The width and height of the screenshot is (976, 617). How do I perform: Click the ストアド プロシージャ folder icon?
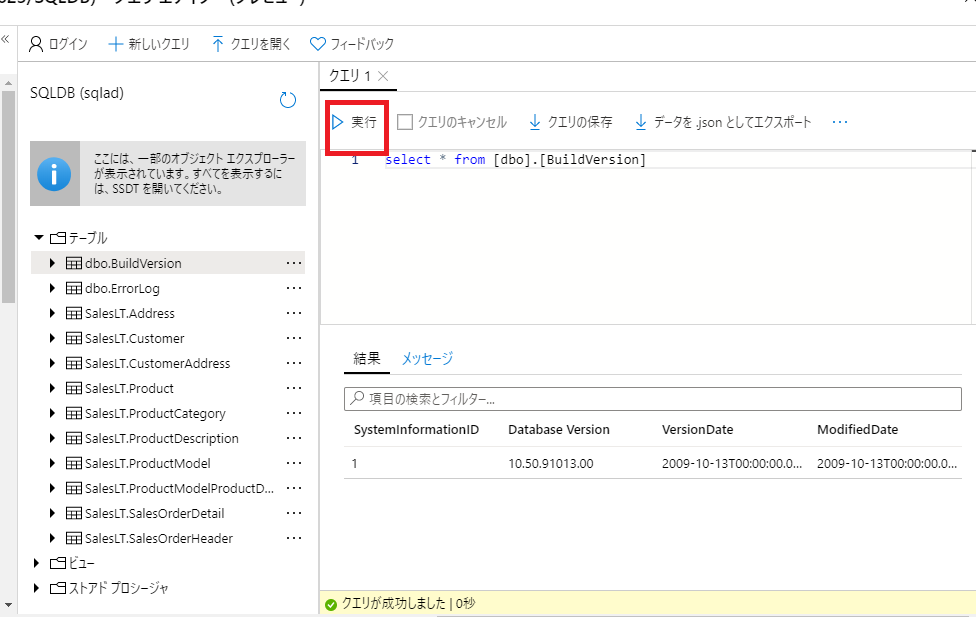58,588
